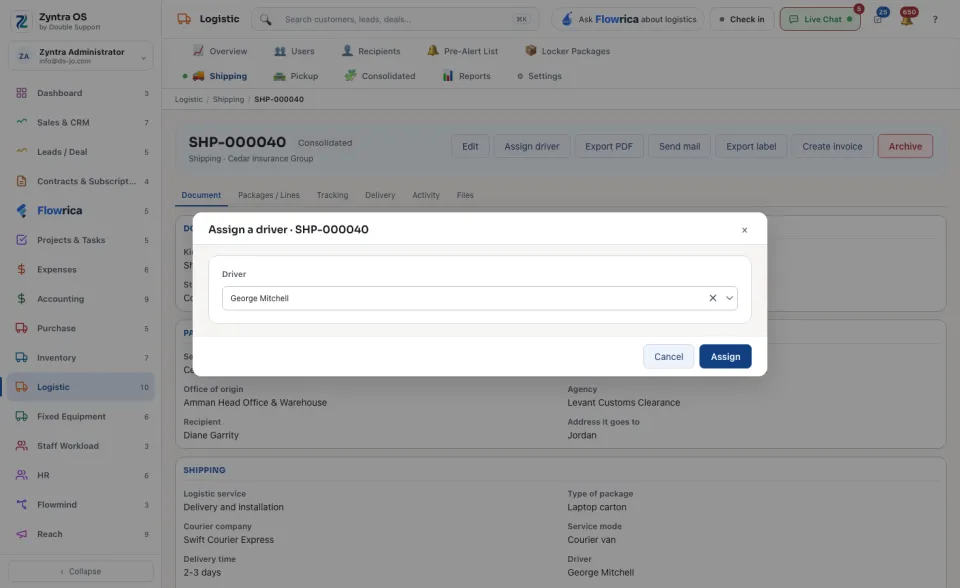960x588 pixels.
Task: Click the Export label button
Action: tap(751, 146)
